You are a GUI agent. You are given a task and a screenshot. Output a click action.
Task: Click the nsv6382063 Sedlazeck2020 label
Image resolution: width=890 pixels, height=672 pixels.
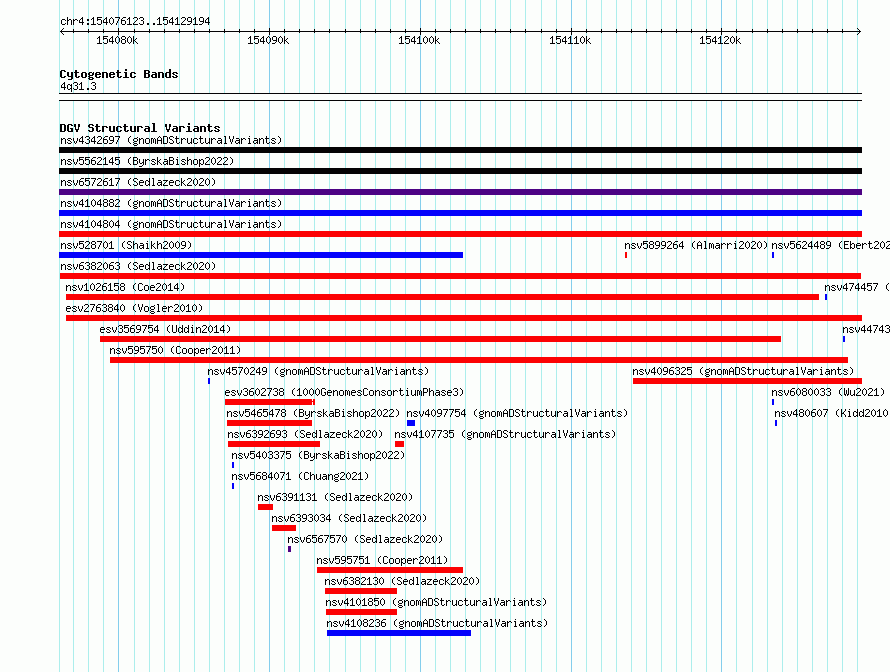pos(138,266)
